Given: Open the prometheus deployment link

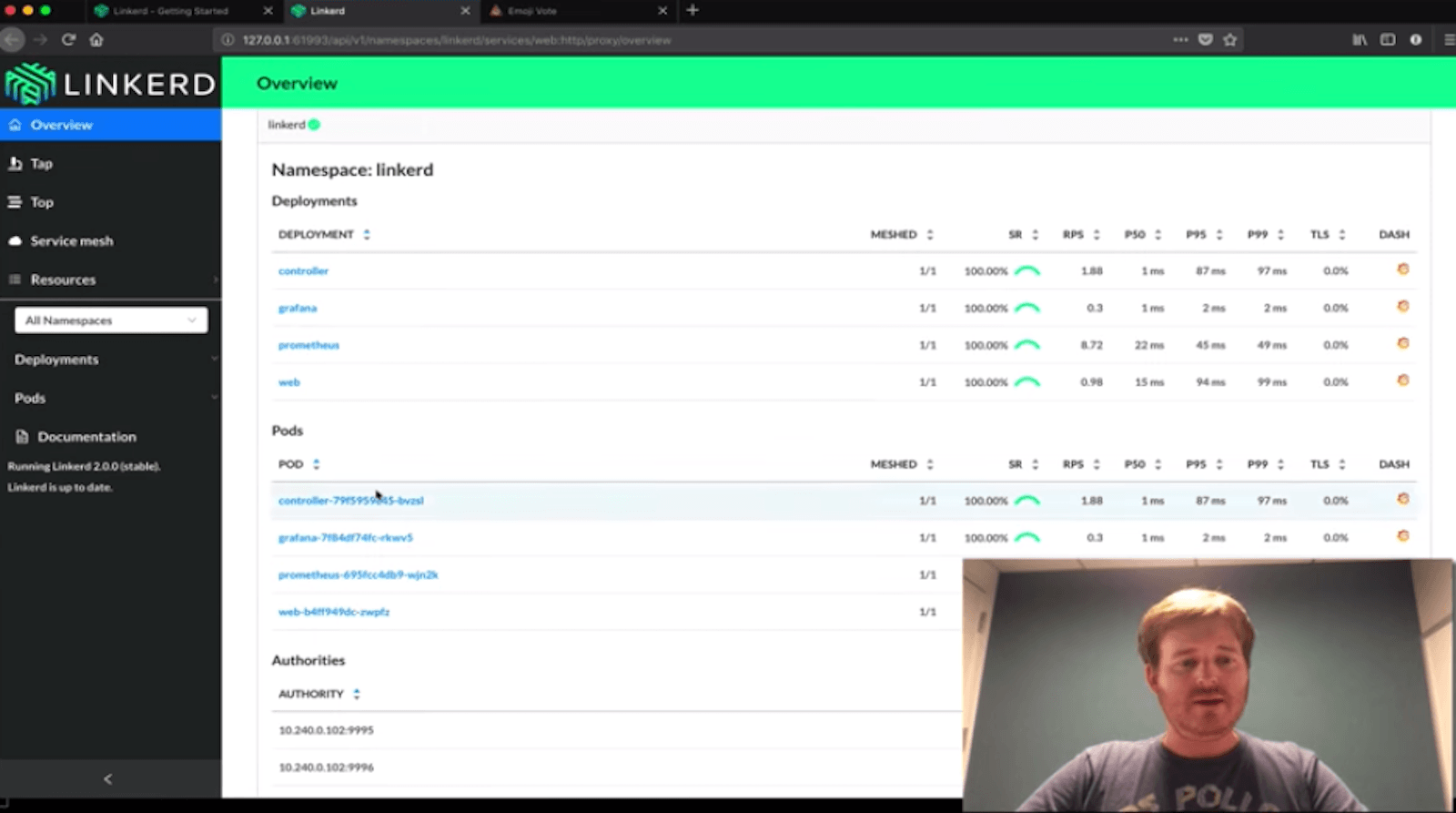Looking at the screenshot, I should [308, 345].
